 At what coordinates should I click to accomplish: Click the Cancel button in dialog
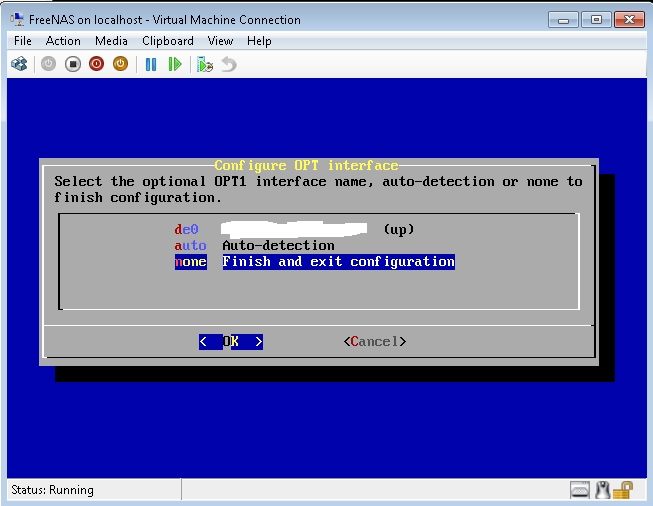375,342
